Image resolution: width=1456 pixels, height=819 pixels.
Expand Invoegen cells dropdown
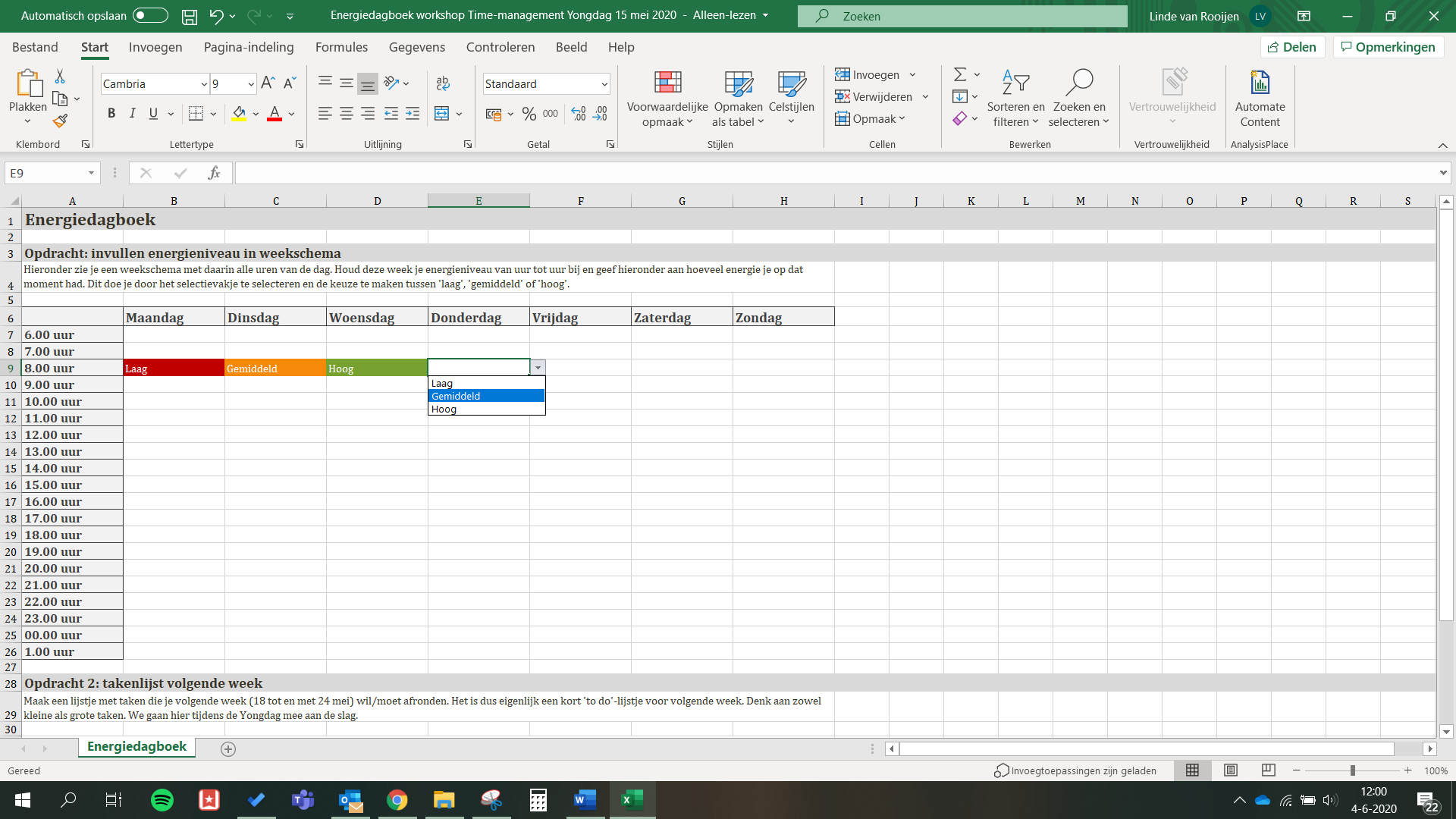(x=912, y=74)
